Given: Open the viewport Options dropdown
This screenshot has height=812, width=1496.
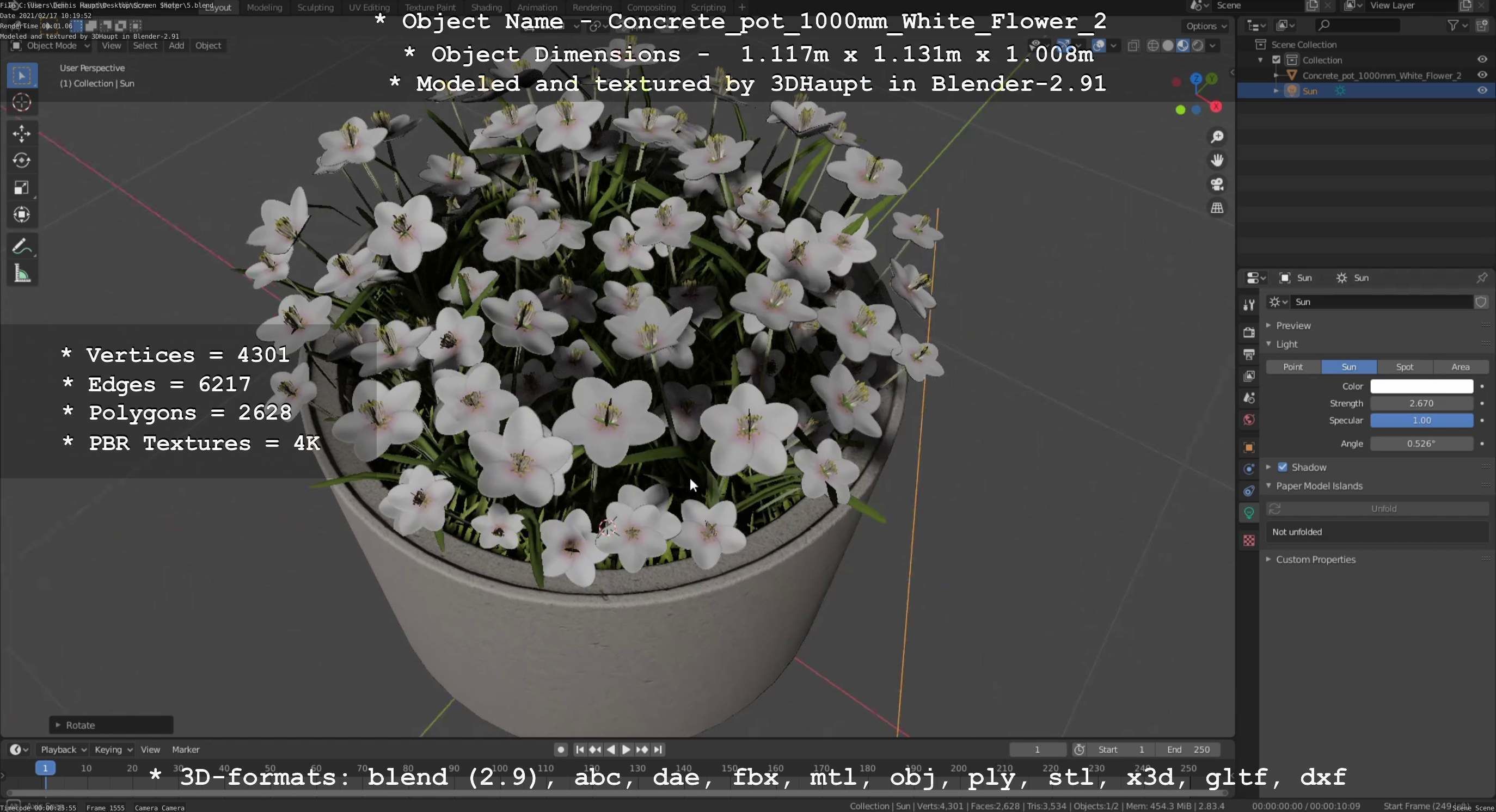Looking at the screenshot, I should (x=1206, y=26).
